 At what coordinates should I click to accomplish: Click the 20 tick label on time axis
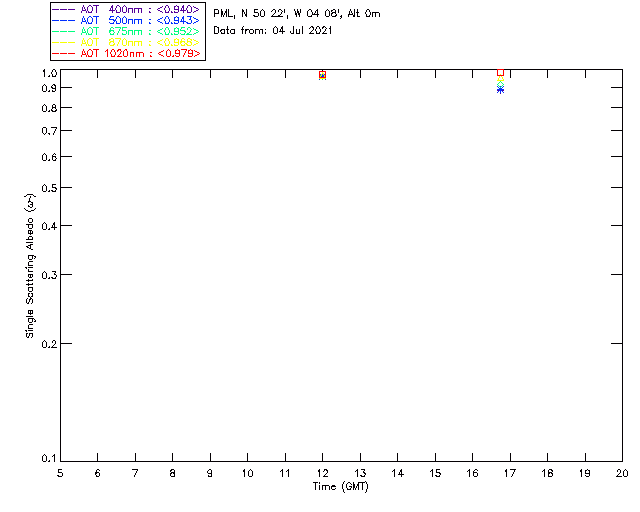621,472
